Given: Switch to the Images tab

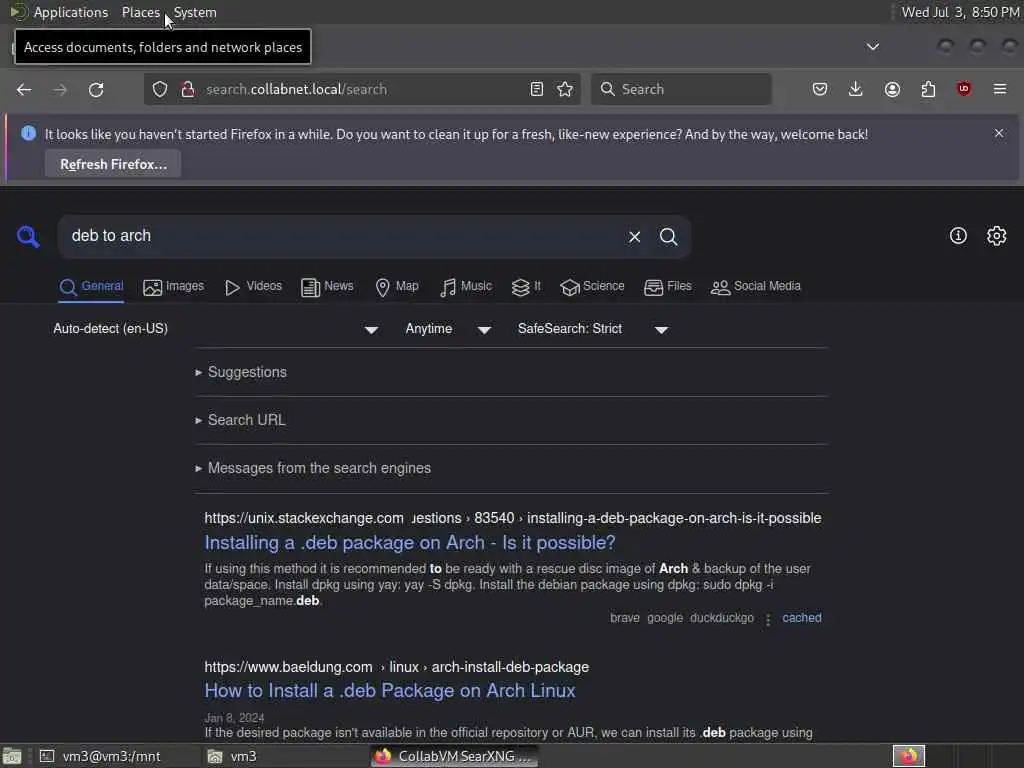Looking at the screenshot, I should click(174, 287).
